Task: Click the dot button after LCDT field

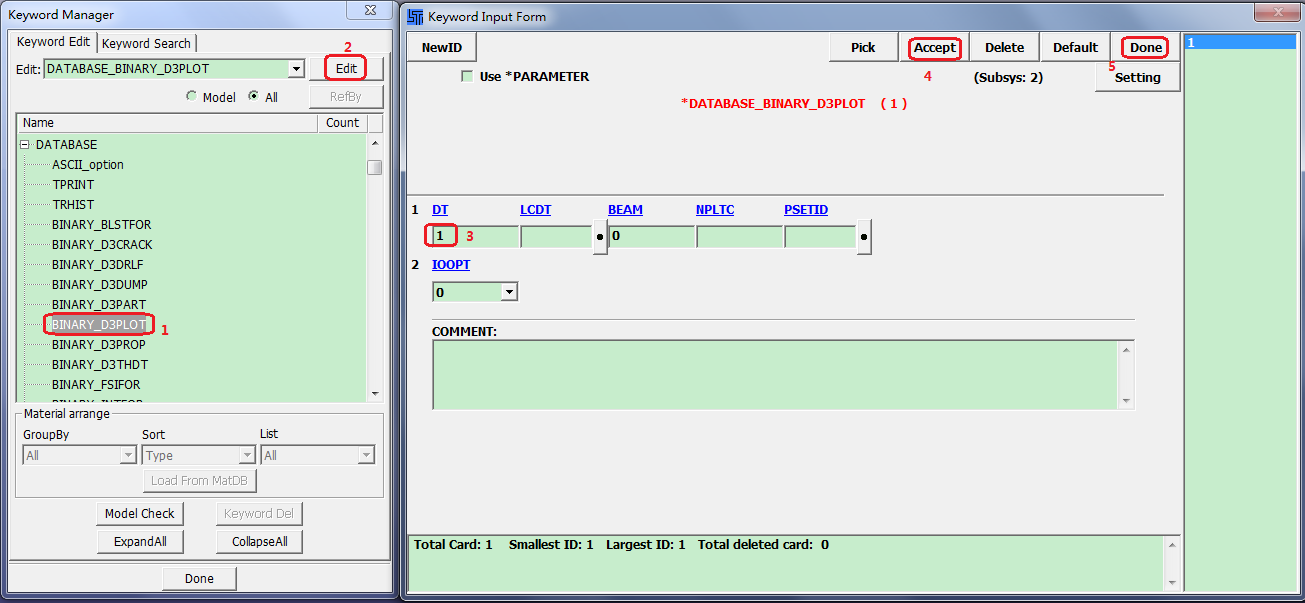Action: pos(600,238)
